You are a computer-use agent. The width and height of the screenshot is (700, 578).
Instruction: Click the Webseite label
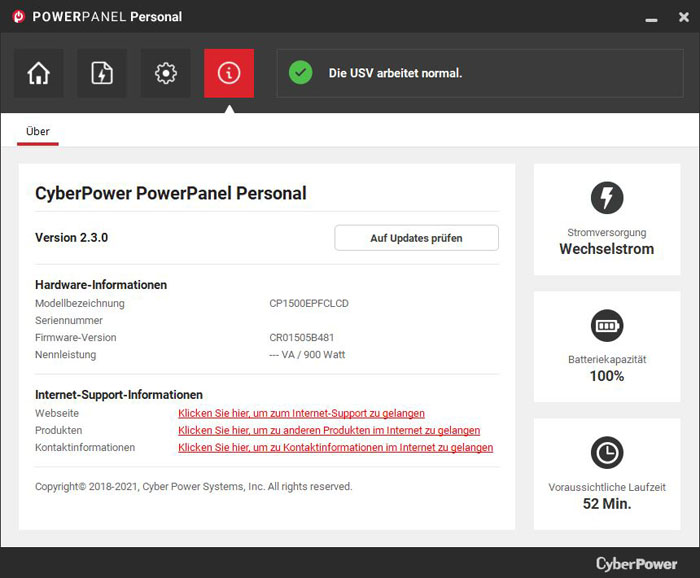(x=57, y=413)
